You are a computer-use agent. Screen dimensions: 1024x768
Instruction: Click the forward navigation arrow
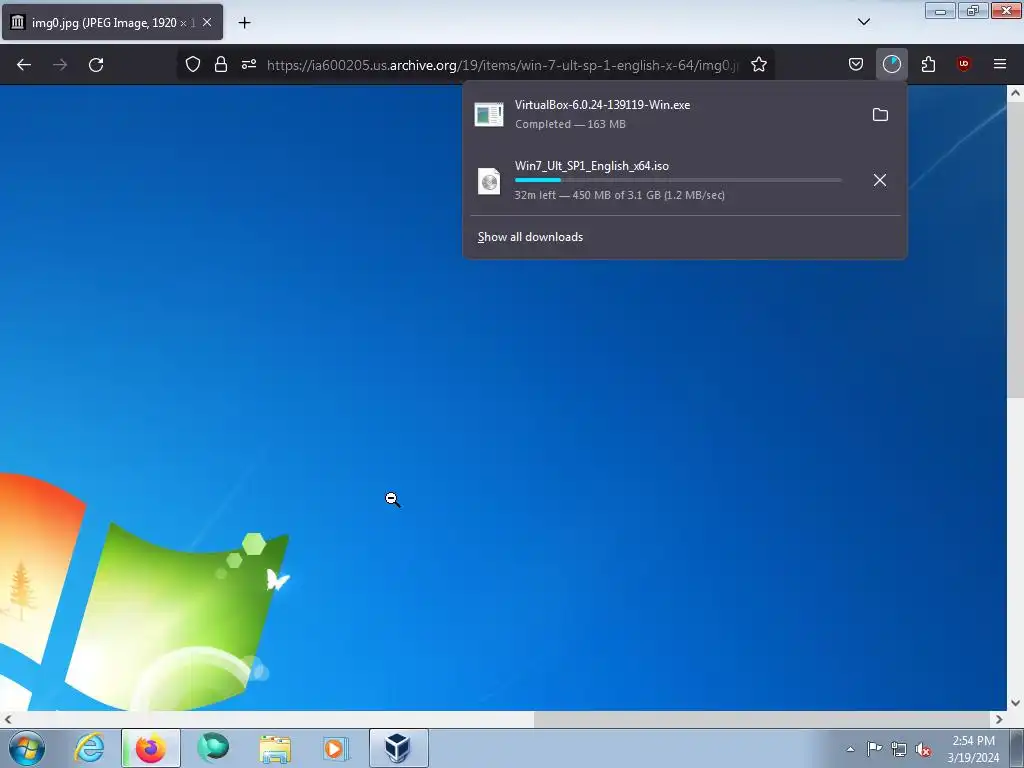[60, 65]
